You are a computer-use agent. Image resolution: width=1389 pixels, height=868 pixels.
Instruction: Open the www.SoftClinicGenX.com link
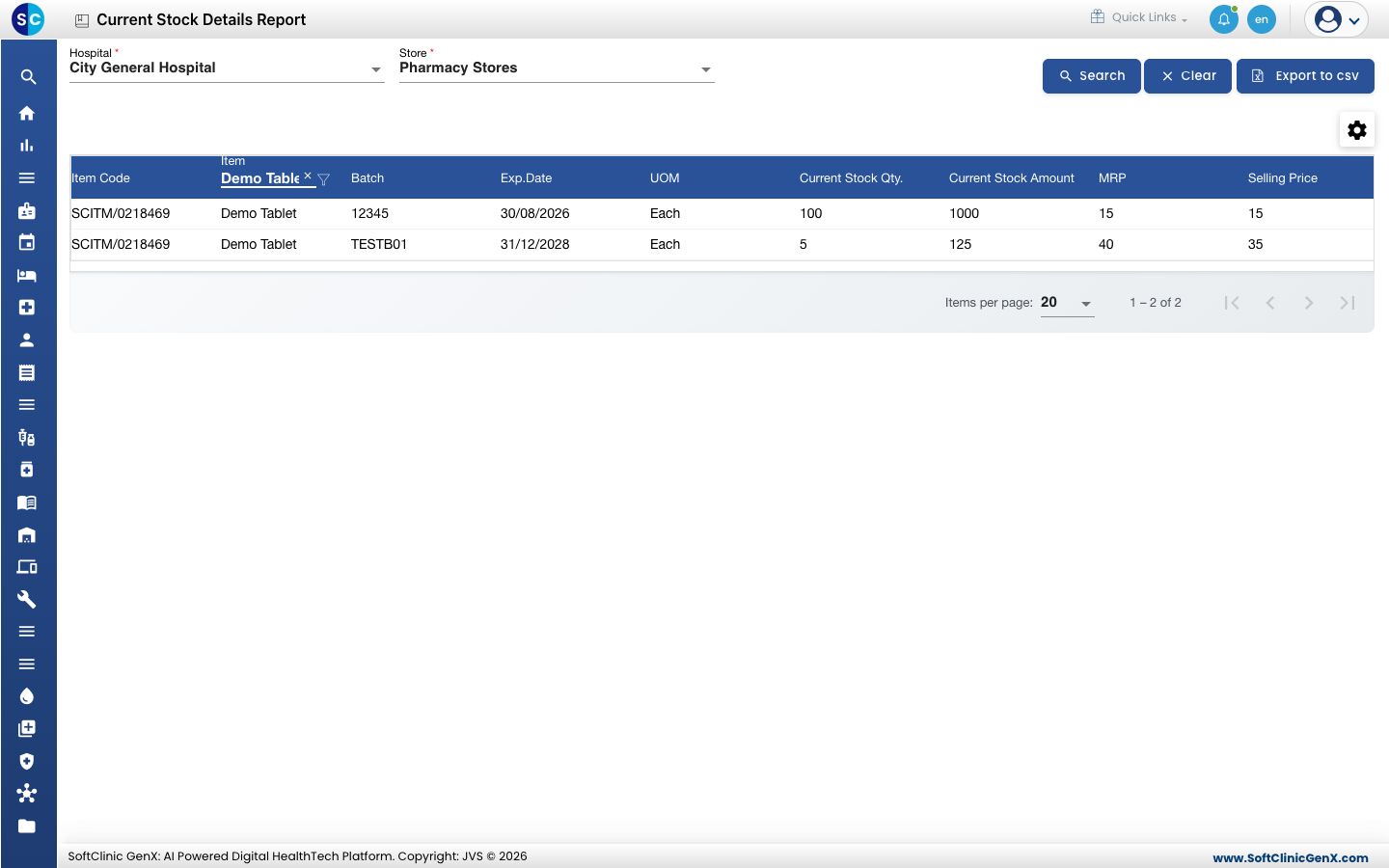coord(1291,858)
